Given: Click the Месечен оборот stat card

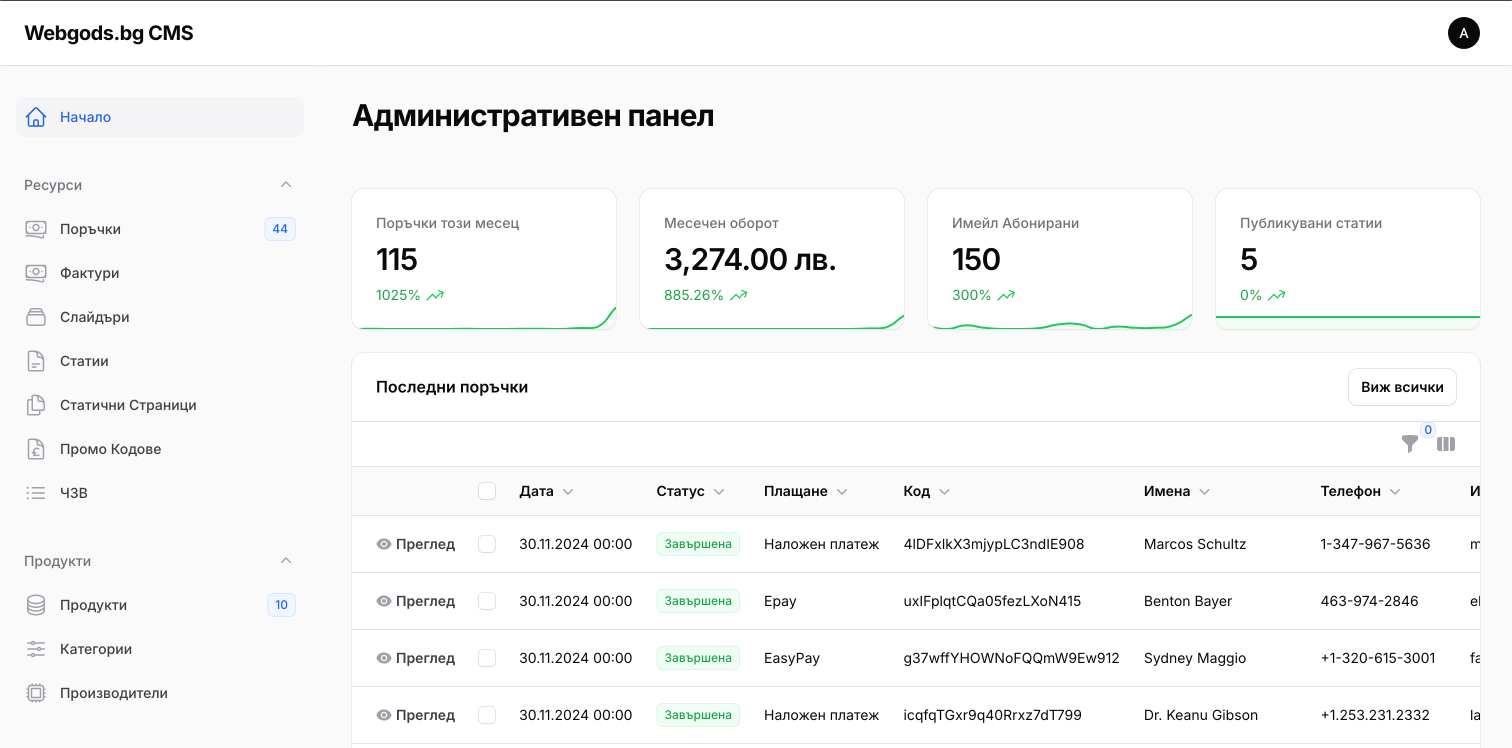Looking at the screenshot, I should pos(772,259).
